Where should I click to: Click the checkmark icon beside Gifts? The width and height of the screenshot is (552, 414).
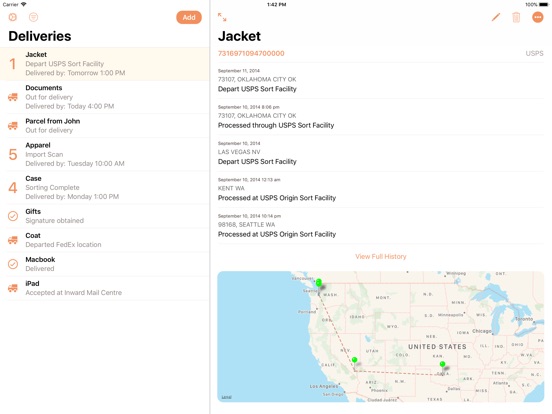(13, 216)
